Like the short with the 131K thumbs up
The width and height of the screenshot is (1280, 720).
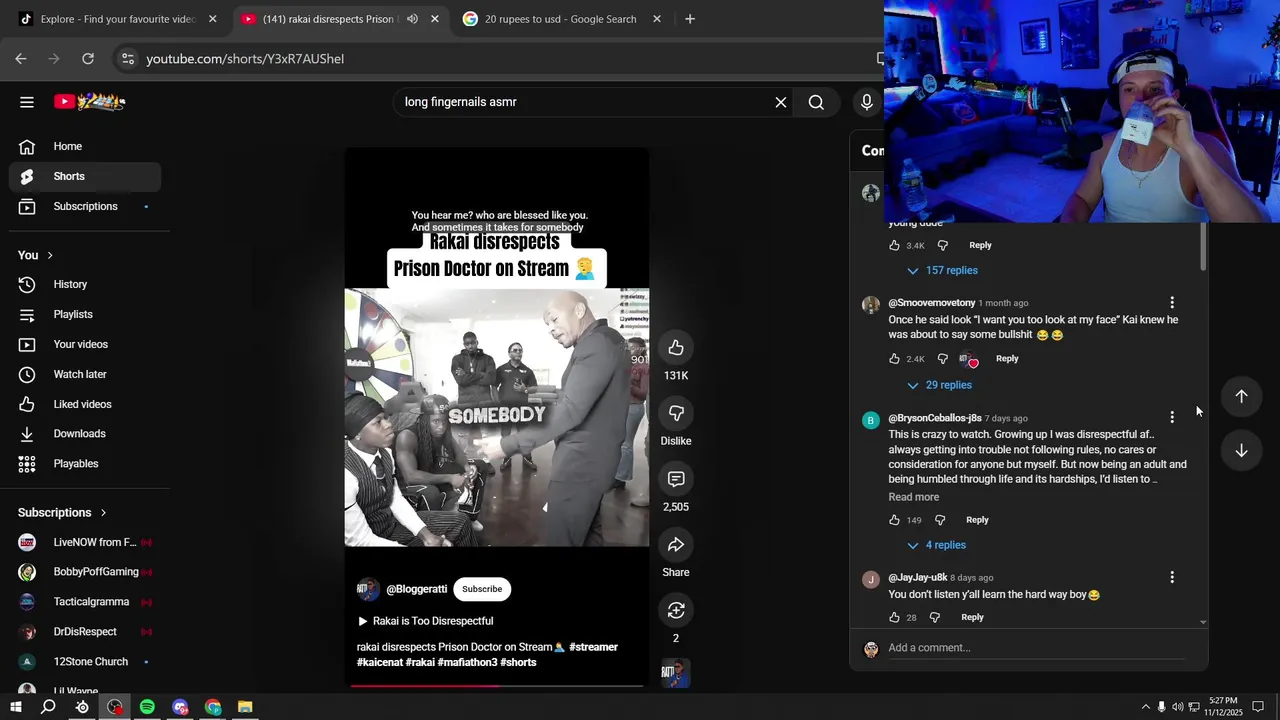(676, 348)
